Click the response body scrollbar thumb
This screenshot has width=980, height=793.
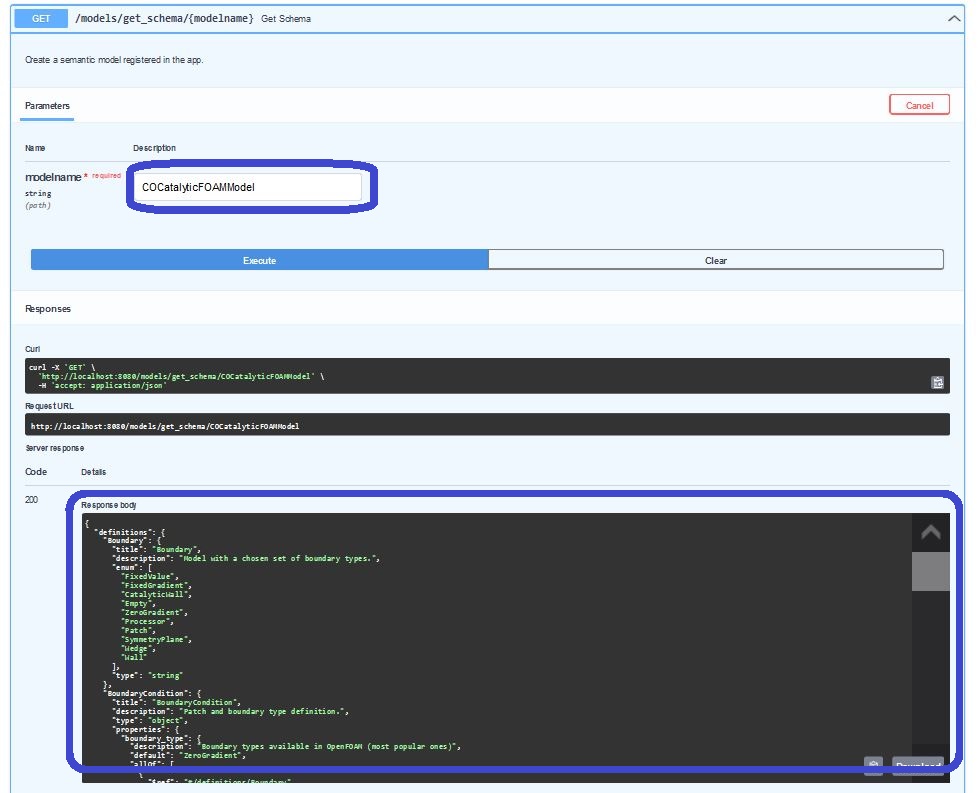pos(931,571)
